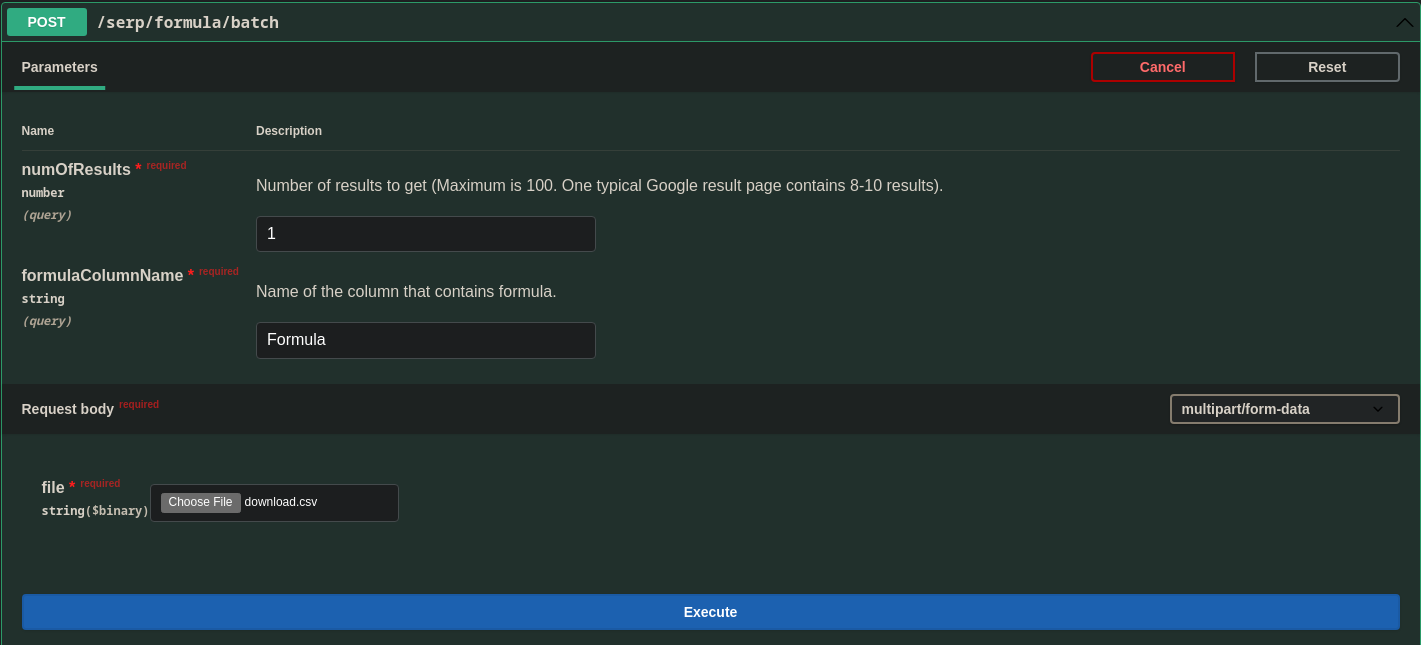Click the Name column header
This screenshot has width=1421, height=645.
click(38, 131)
